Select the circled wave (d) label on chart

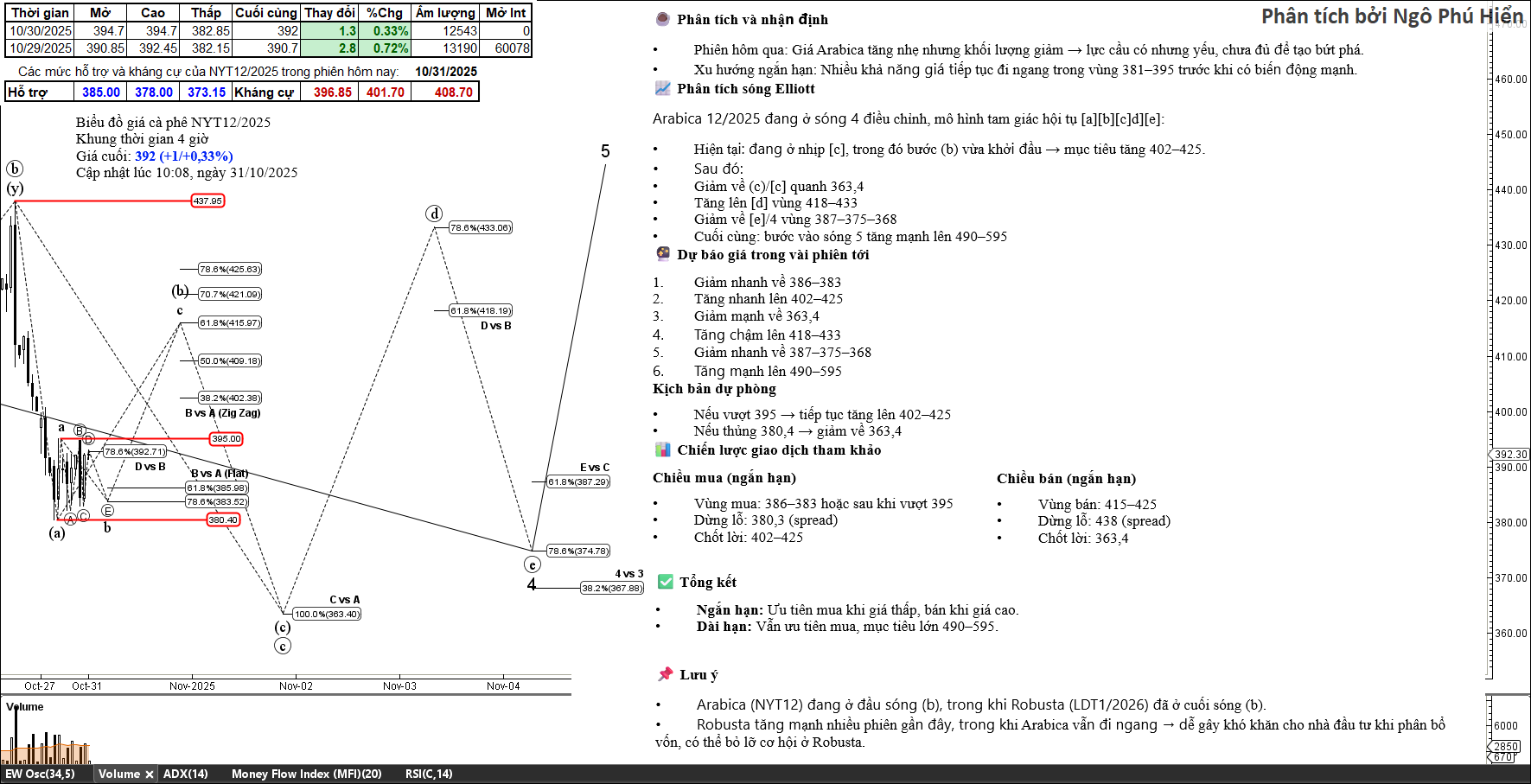pos(434,214)
